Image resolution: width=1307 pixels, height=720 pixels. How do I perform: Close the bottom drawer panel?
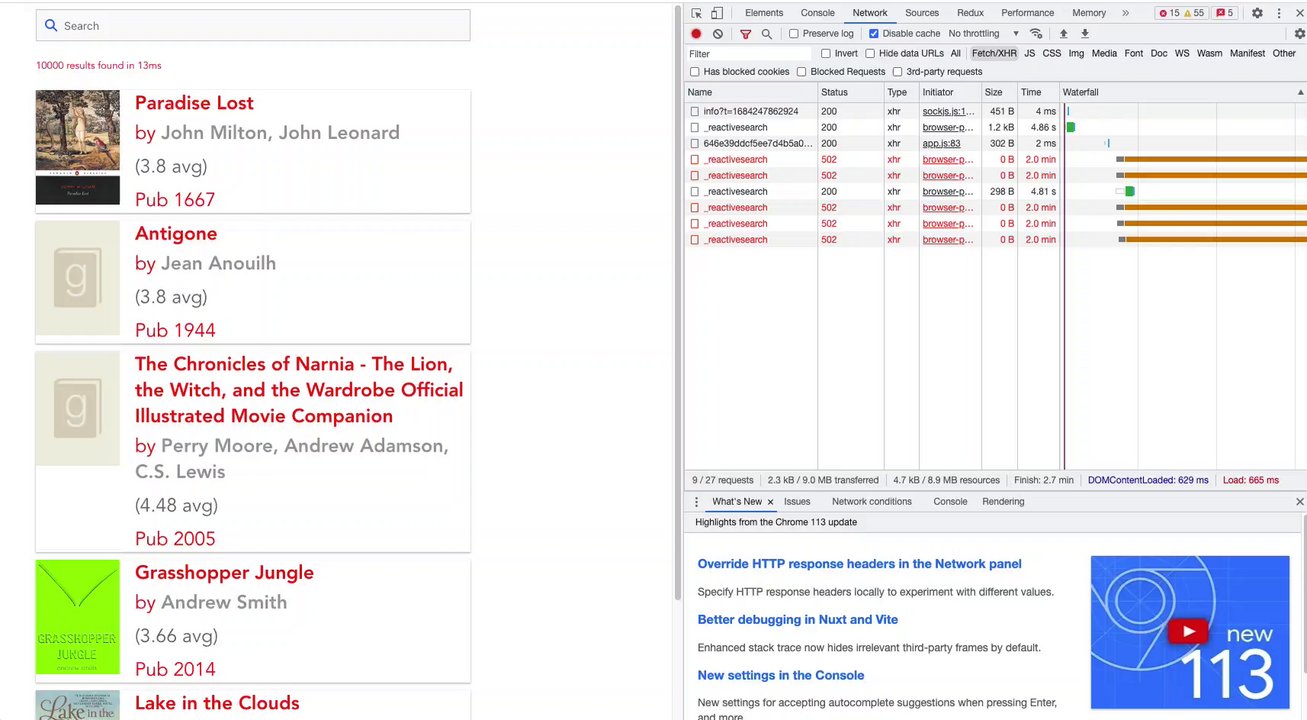1300,502
